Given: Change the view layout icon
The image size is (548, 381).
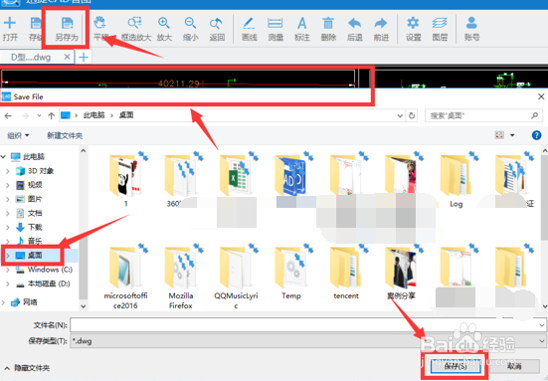Looking at the screenshot, I should (499, 135).
